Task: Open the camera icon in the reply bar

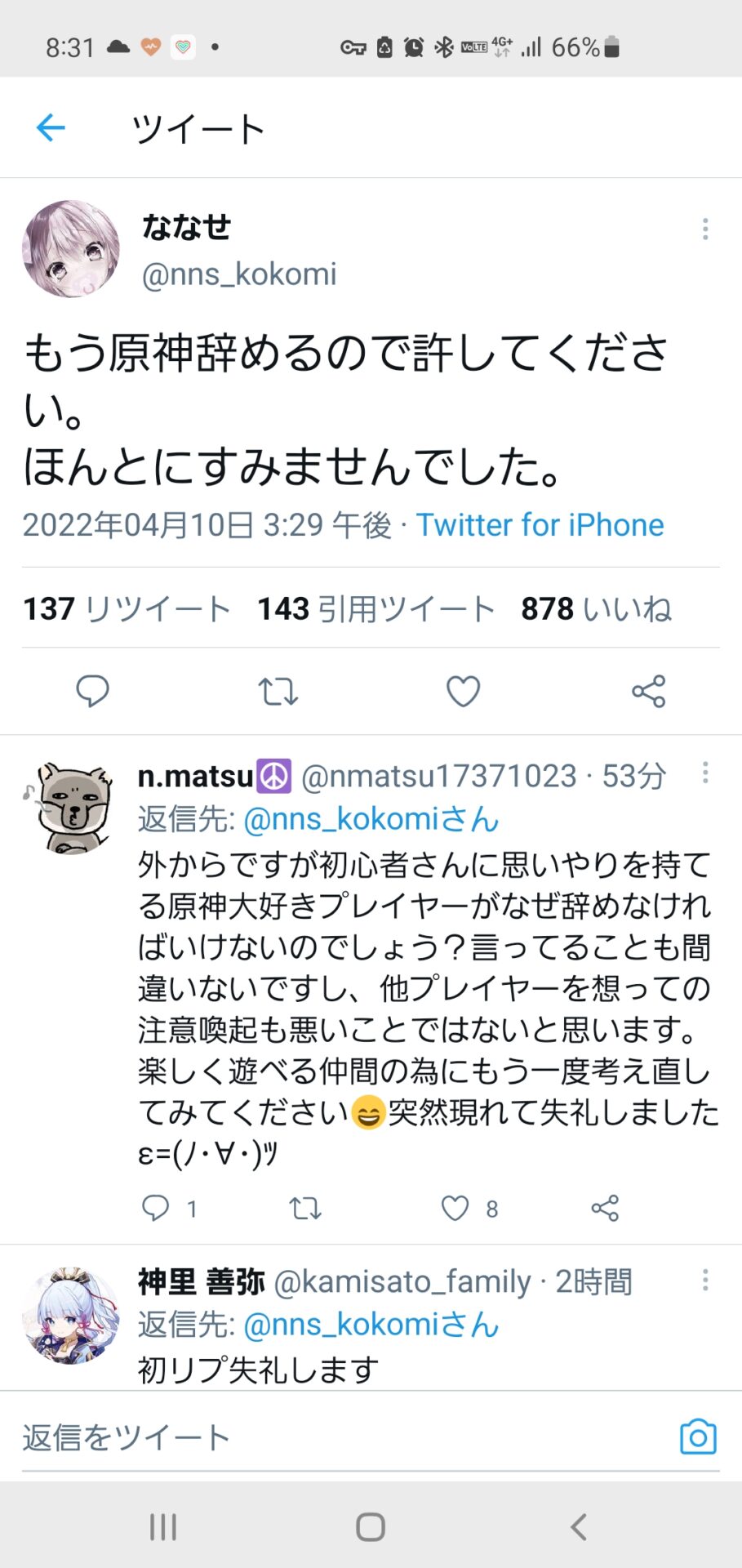Action: tap(698, 1437)
